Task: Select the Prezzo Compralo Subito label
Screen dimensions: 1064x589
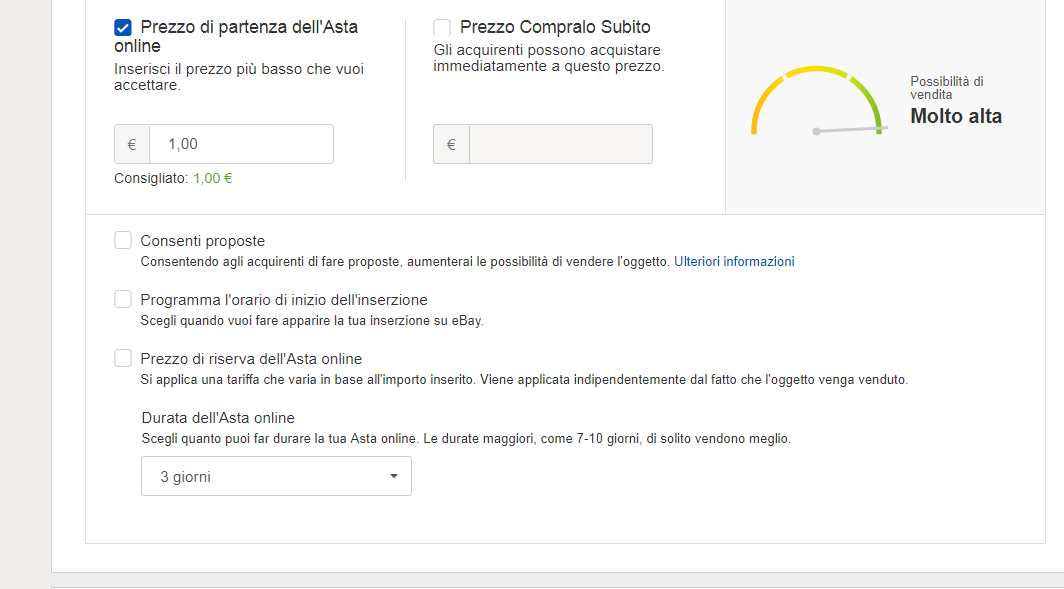Action: coord(555,28)
